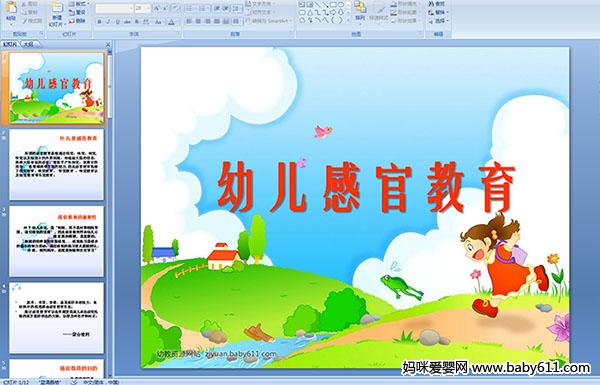Toggle bold formatting
Viewport: 600px width, 385px height.
click(x=99, y=22)
